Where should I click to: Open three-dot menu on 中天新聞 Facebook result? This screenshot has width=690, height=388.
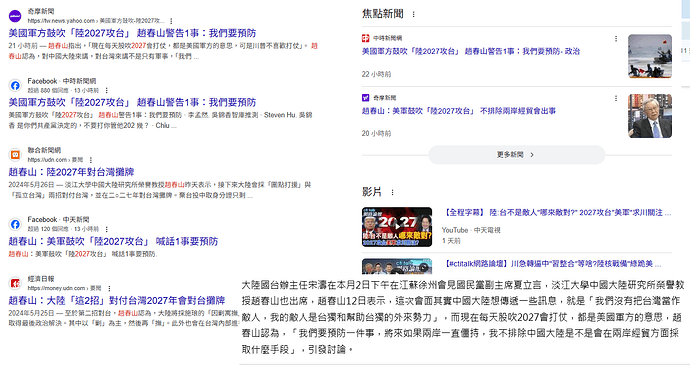(x=106, y=229)
